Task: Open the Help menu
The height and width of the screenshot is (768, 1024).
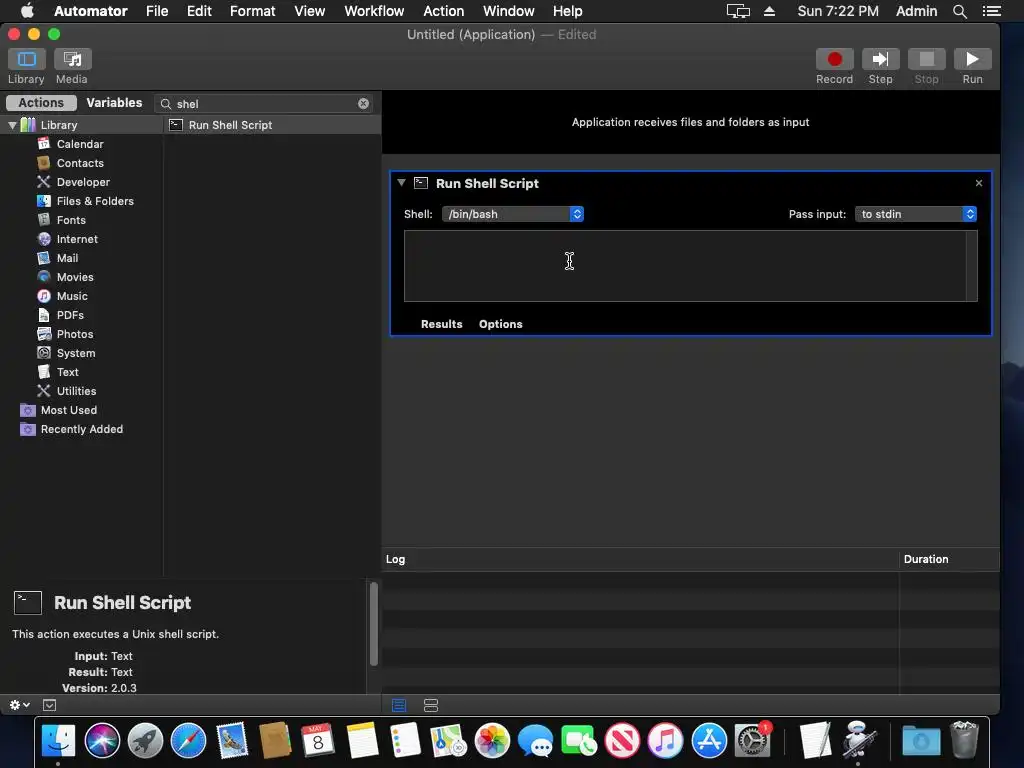Action: 568,11
